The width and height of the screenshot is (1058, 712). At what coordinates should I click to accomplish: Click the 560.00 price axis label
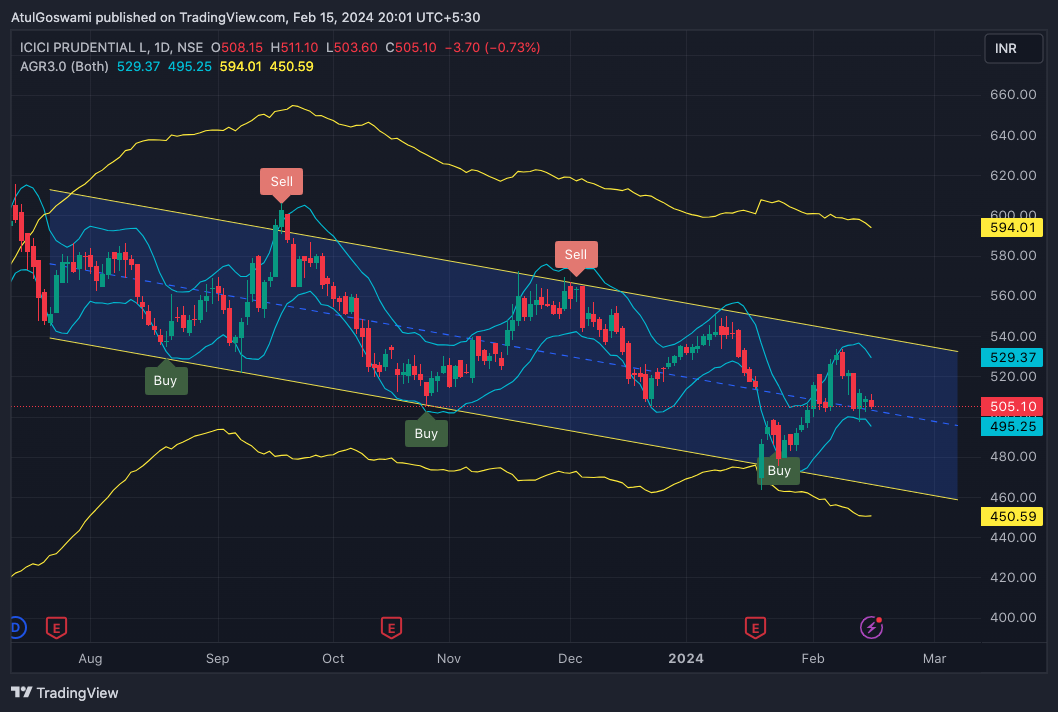(1013, 296)
